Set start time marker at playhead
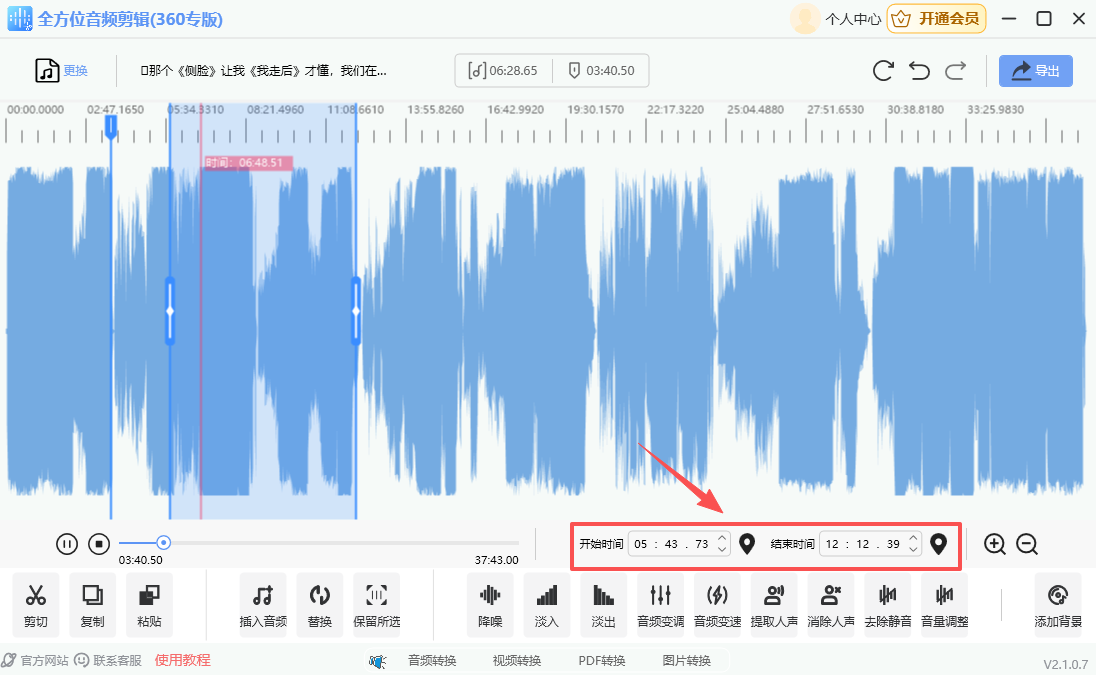1096x675 pixels. click(x=747, y=544)
